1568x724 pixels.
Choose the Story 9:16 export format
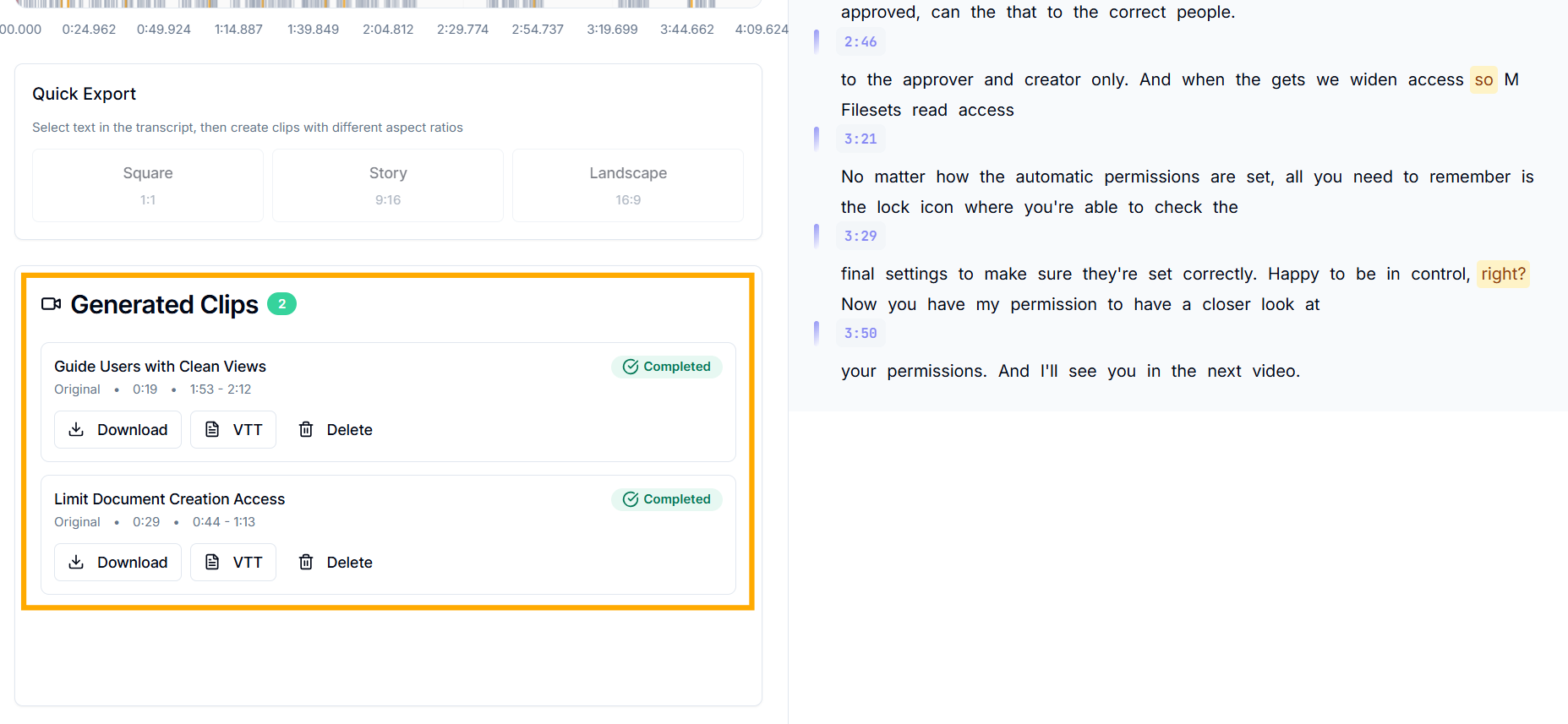click(388, 185)
